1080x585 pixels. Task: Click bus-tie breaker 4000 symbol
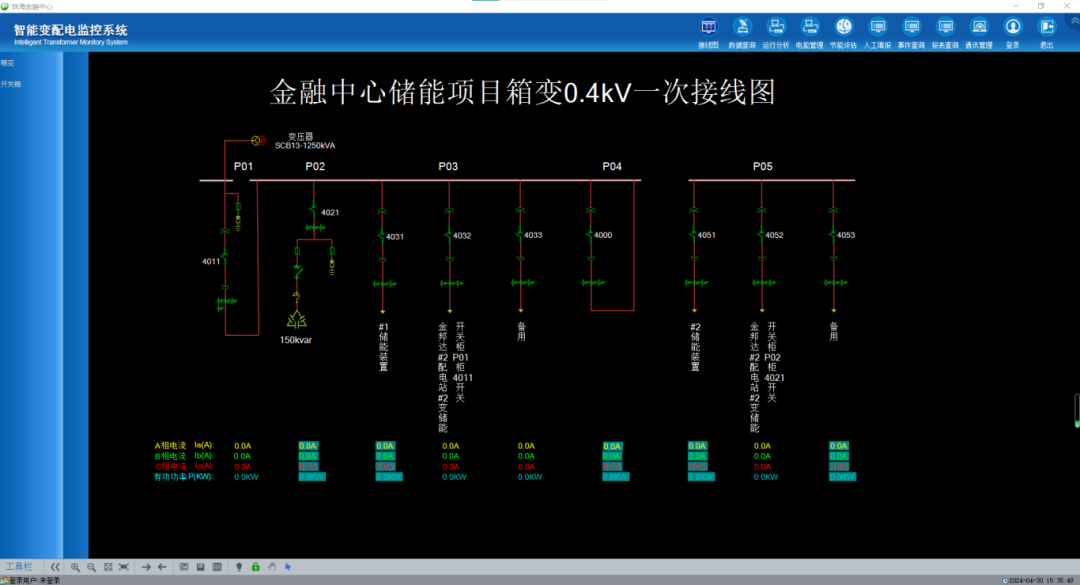590,236
